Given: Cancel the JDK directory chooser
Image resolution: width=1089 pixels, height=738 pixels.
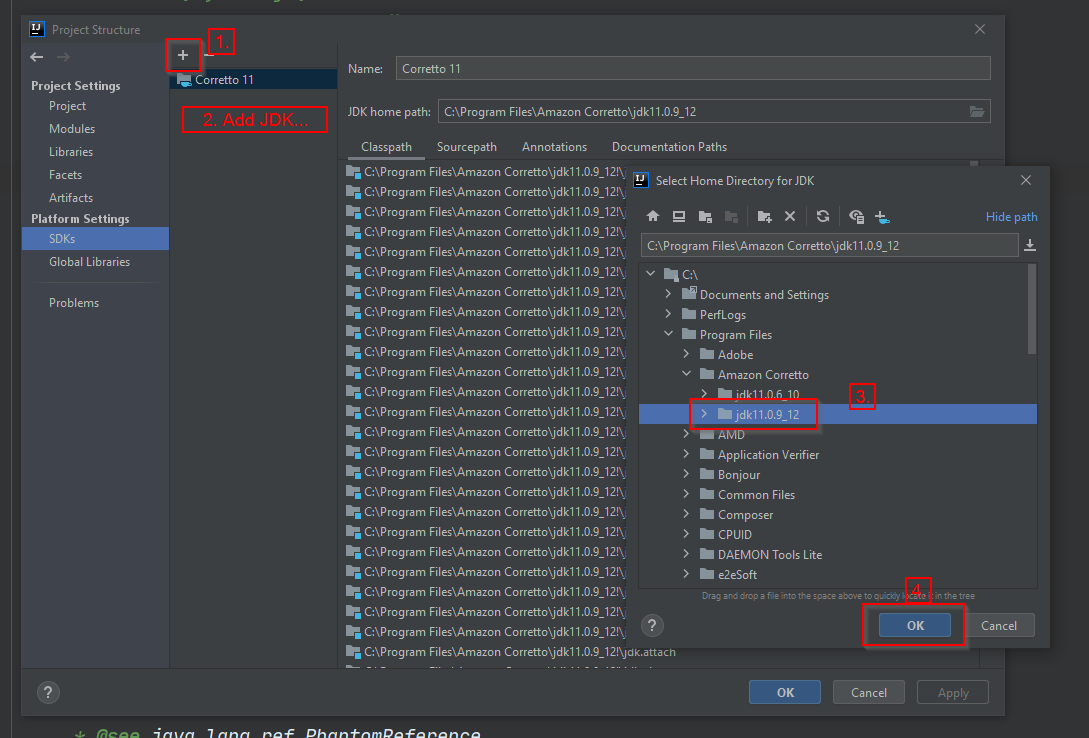Looking at the screenshot, I should (999, 626).
